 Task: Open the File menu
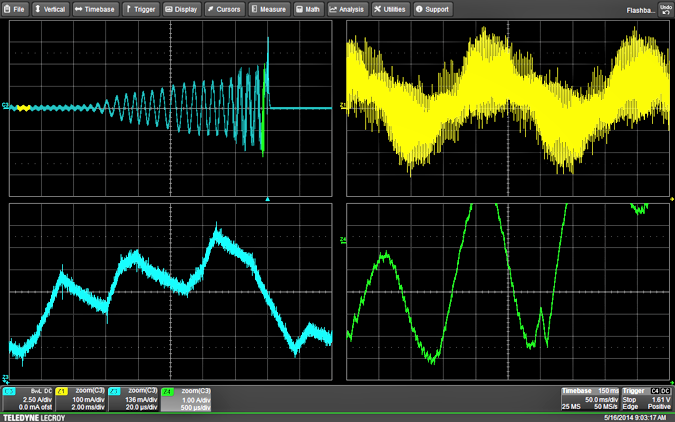coord(15,9)
